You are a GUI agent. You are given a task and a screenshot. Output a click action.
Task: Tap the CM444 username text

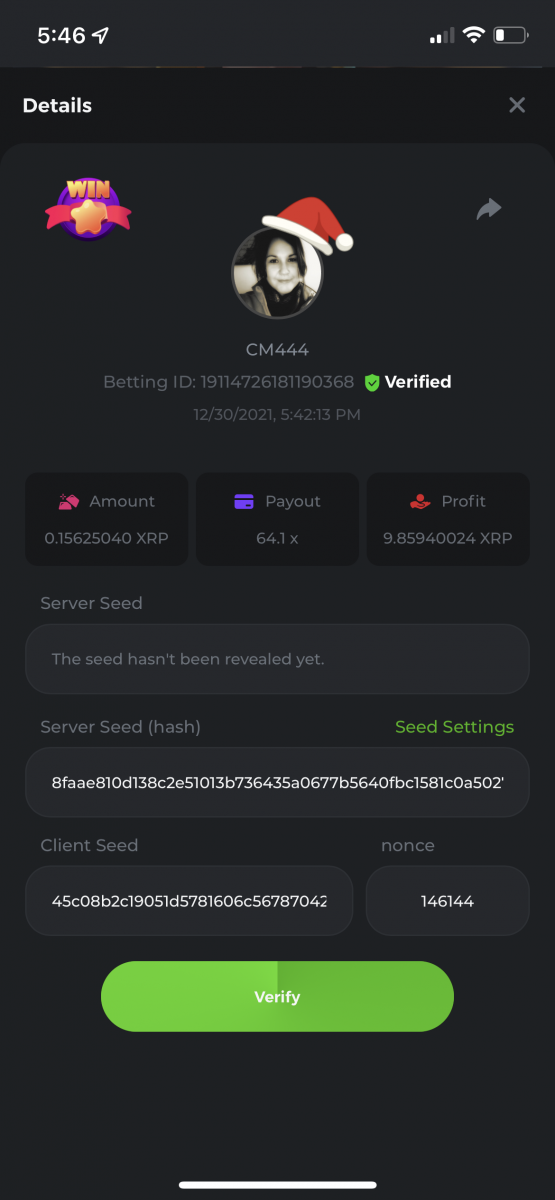click(x=277, y=350)
